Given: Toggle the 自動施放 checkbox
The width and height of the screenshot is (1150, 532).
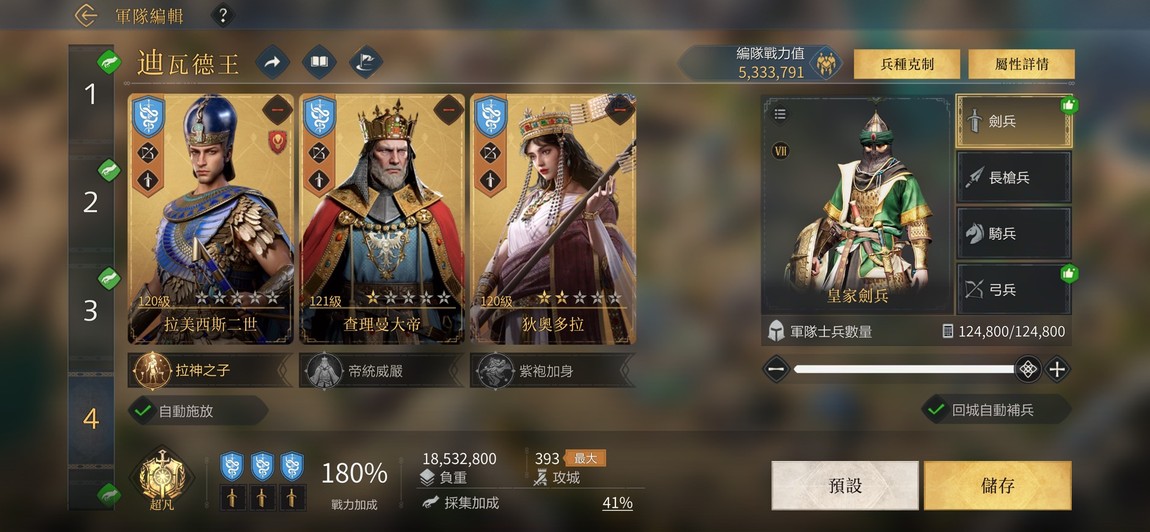Looking at the screenshot, I should click(x=144, y=410).
